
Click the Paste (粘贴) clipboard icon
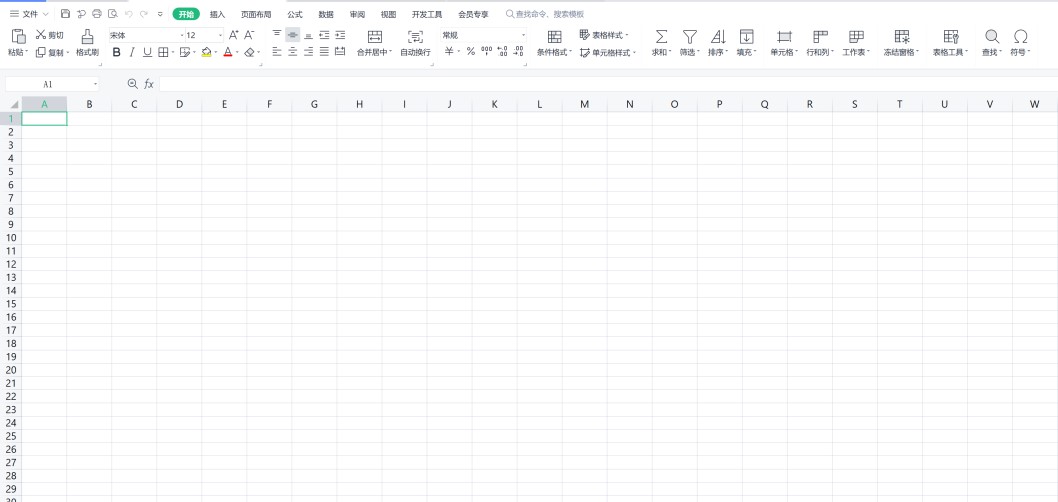coord(19,36)
